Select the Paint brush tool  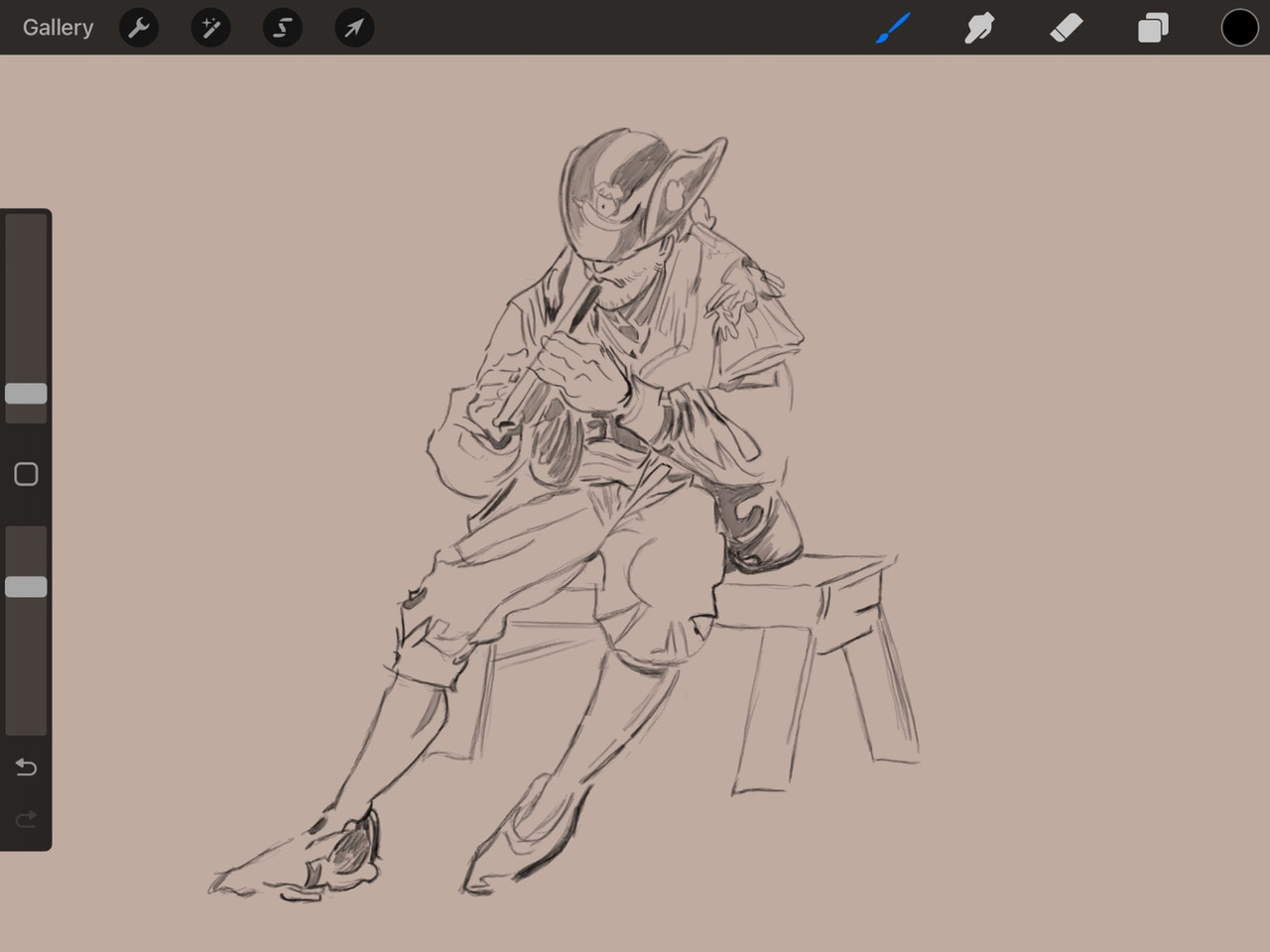pos(893,28)
